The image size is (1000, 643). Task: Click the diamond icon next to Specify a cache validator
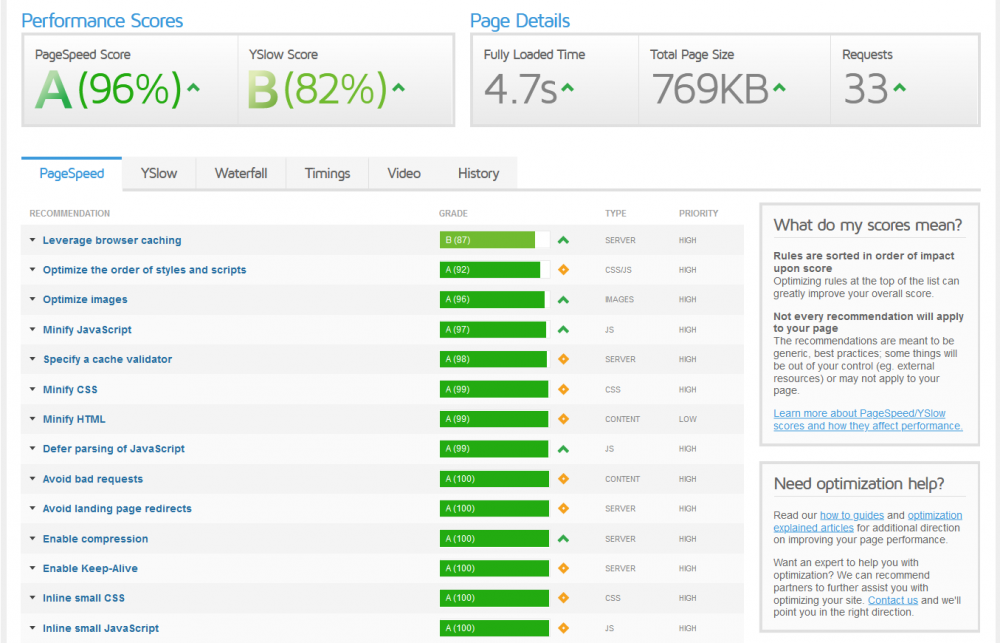(563, 359)
